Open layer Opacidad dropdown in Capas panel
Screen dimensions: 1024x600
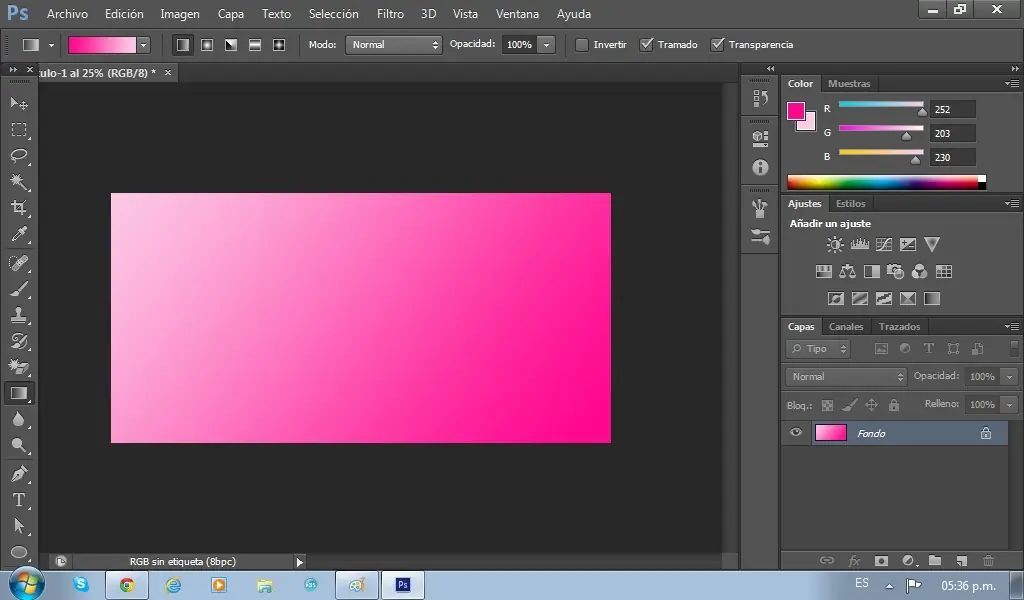[x=1010, y=377]
